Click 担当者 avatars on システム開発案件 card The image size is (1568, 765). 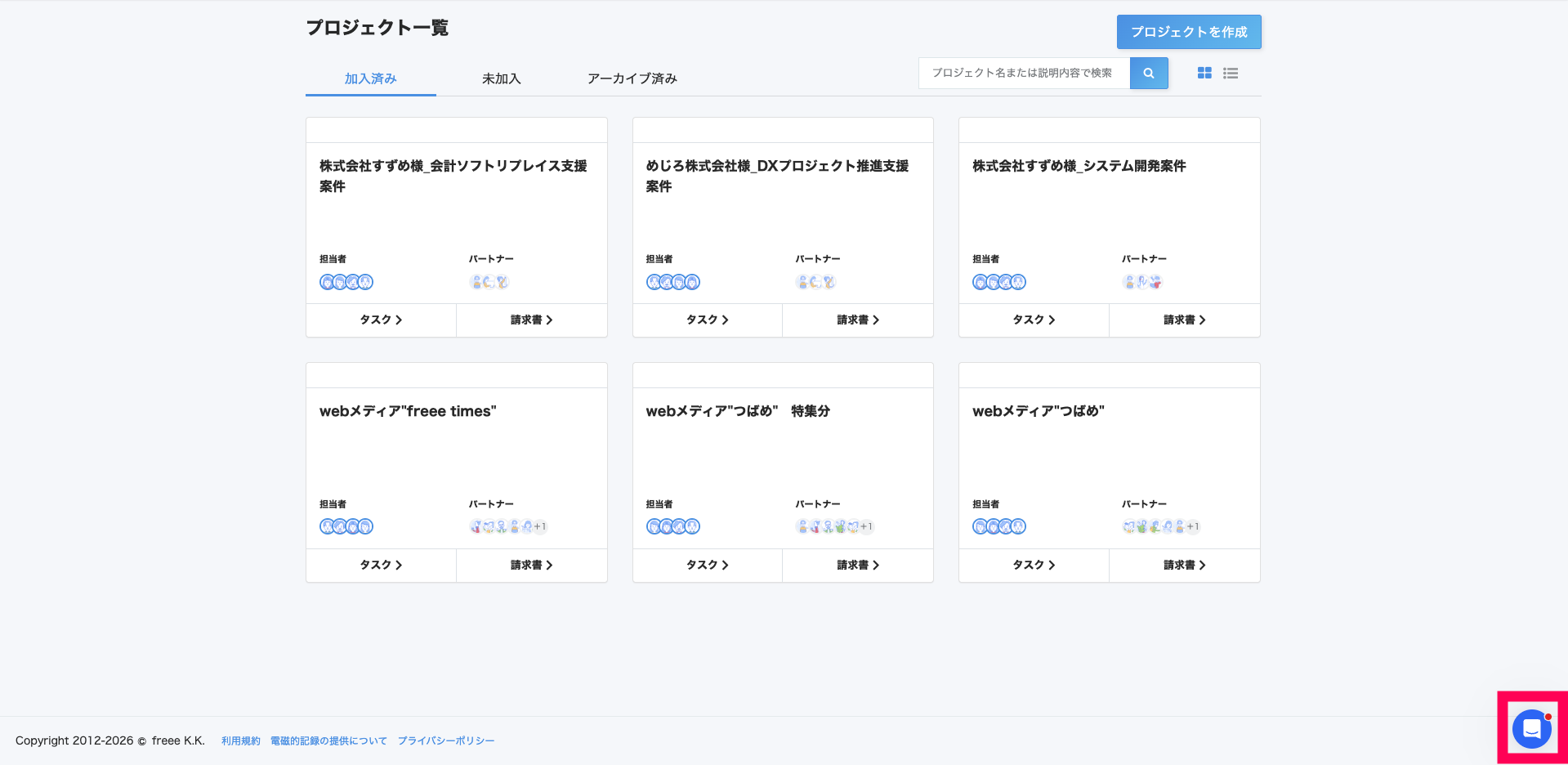coord(999,282)
